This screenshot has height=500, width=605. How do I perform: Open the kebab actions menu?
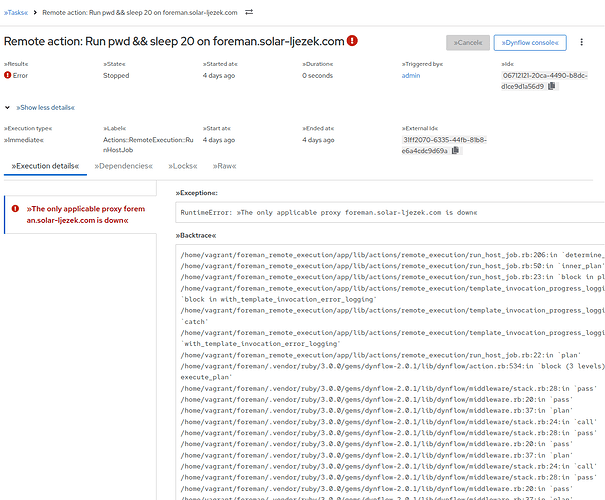tap(581, 42)
